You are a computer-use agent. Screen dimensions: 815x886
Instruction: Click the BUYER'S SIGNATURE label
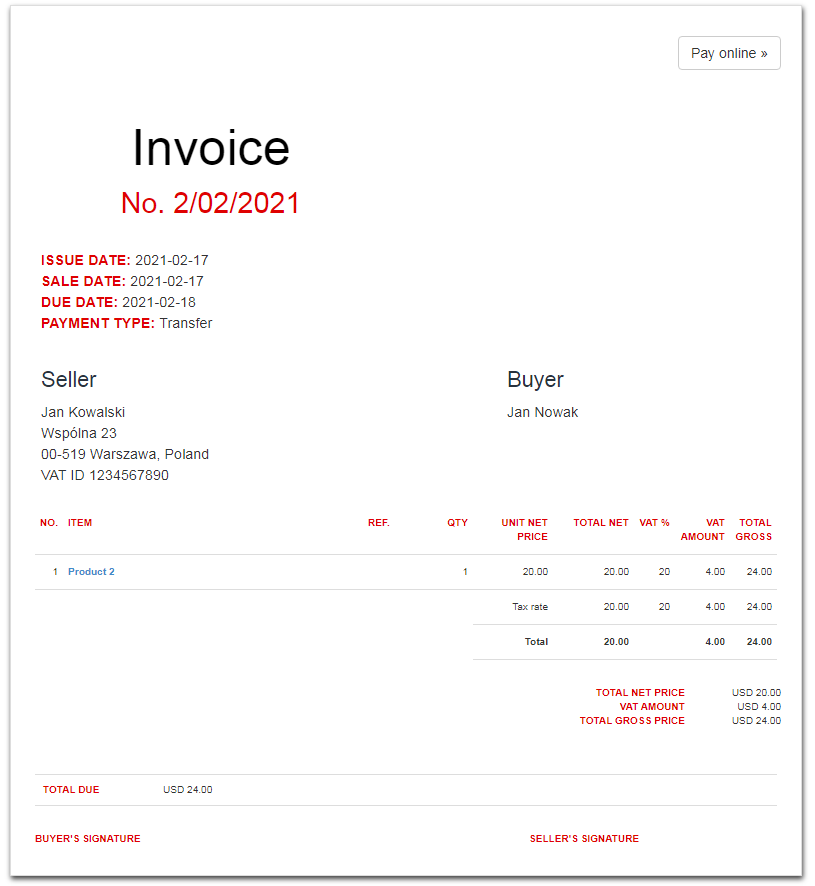(x=88, y=838)
